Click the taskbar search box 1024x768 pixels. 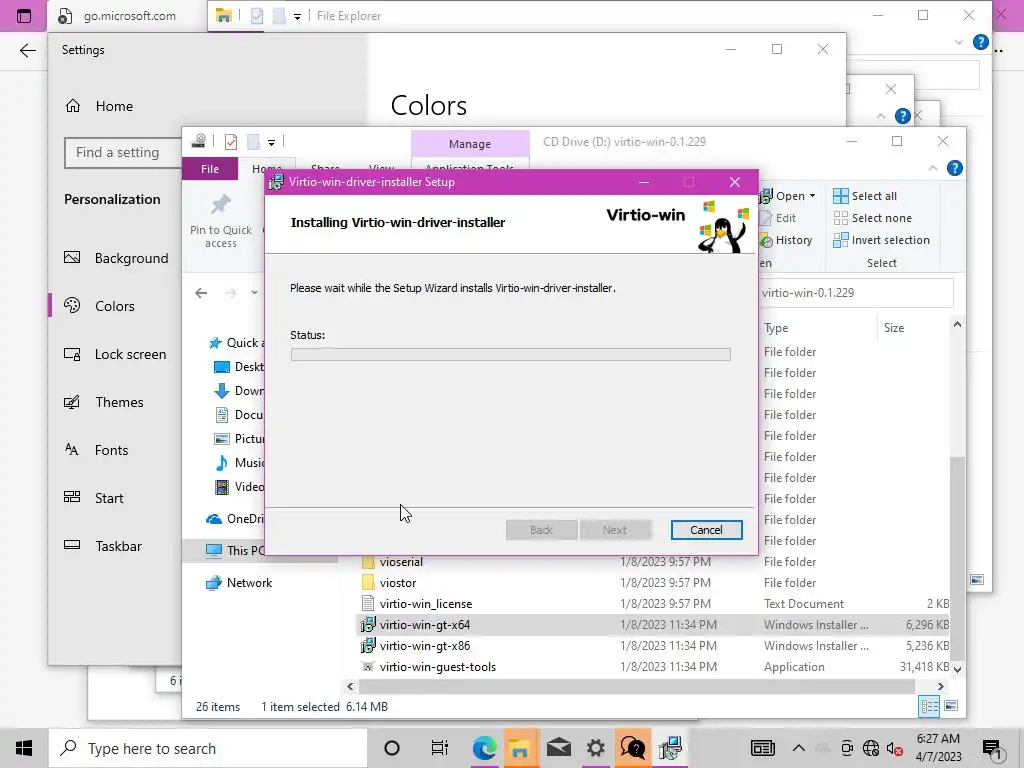point(208,748)
